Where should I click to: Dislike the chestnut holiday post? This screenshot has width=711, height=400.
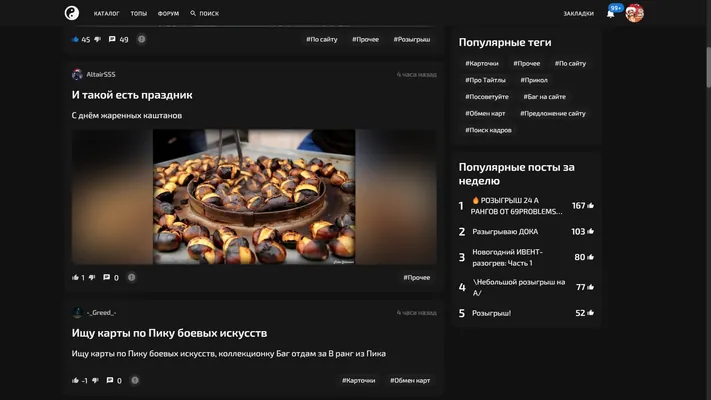tap(92, 278)
